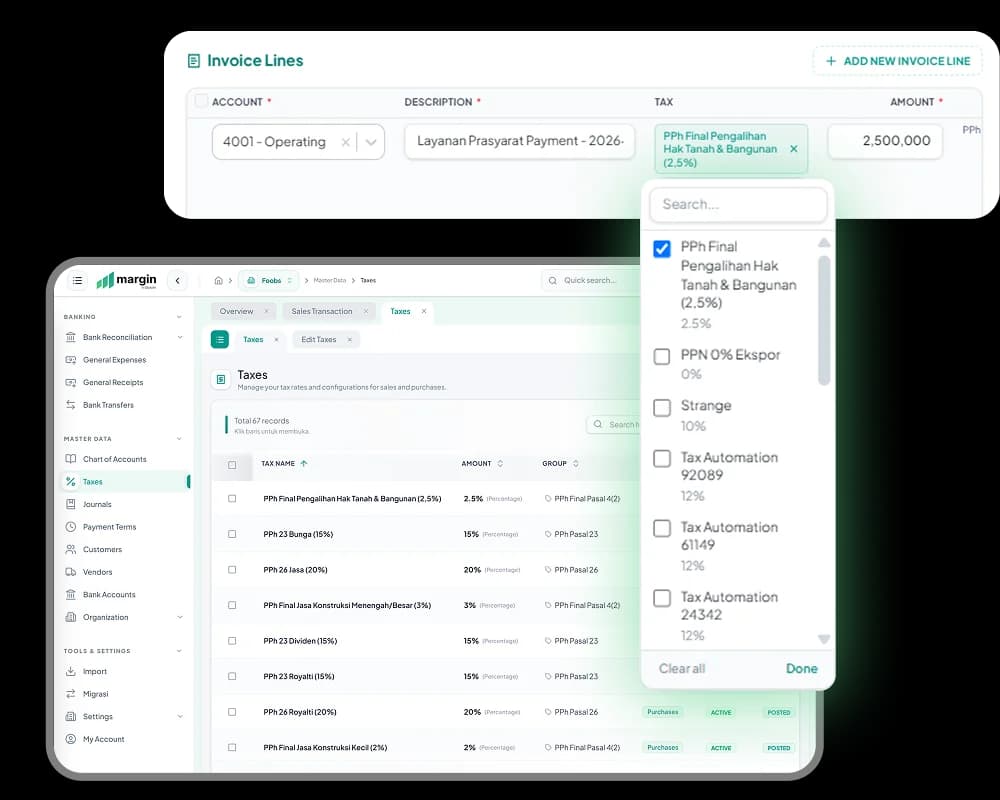Open Bank Reconciliation from the sidebar
The image size is (1000, 800).
coord(117,337)
